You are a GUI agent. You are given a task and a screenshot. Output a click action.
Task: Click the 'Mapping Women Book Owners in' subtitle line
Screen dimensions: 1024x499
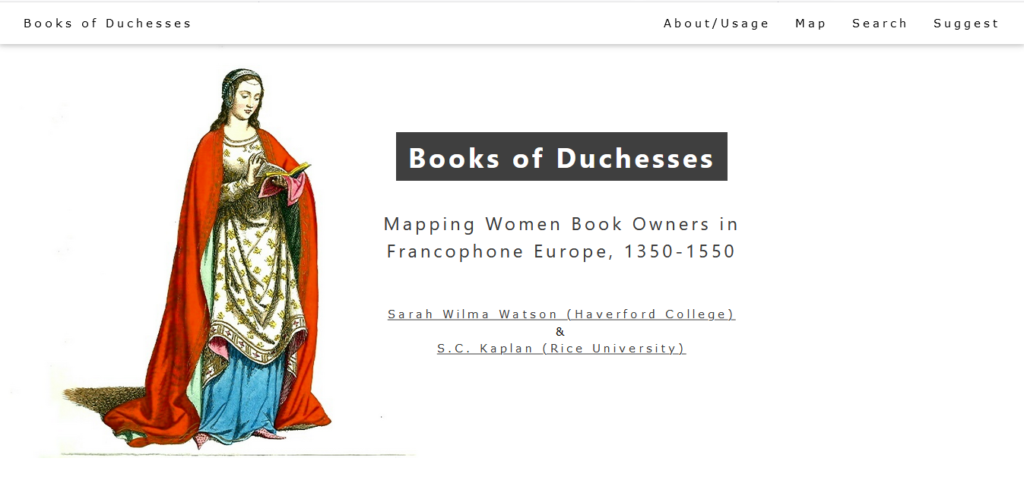(x=561, y=224)
